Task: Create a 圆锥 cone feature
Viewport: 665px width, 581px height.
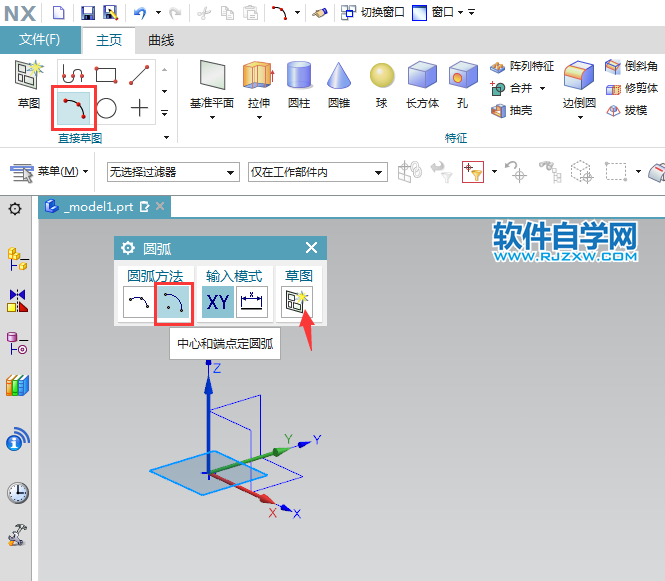Action: pos(339,85)
